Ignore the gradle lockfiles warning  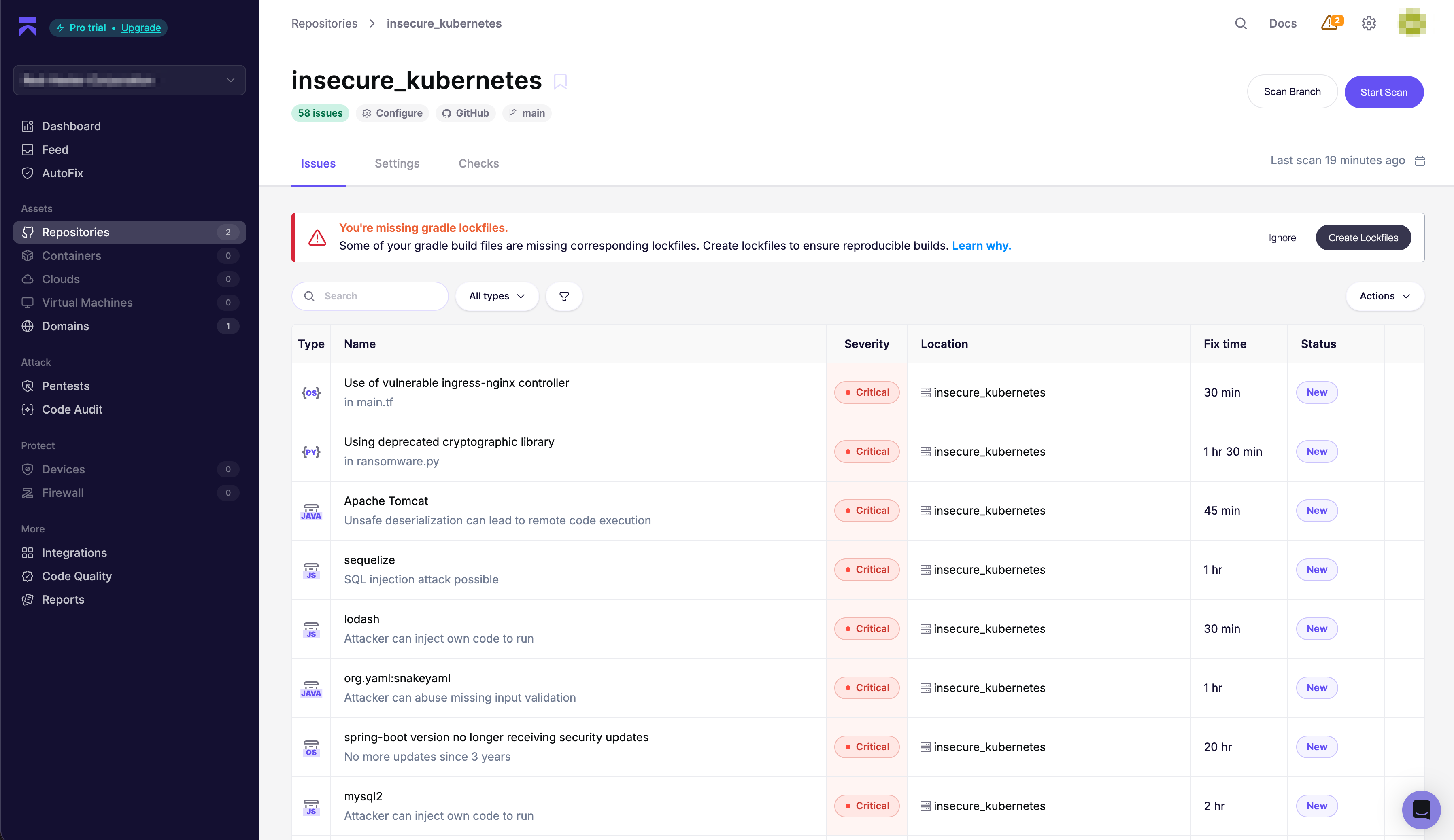1282,238
